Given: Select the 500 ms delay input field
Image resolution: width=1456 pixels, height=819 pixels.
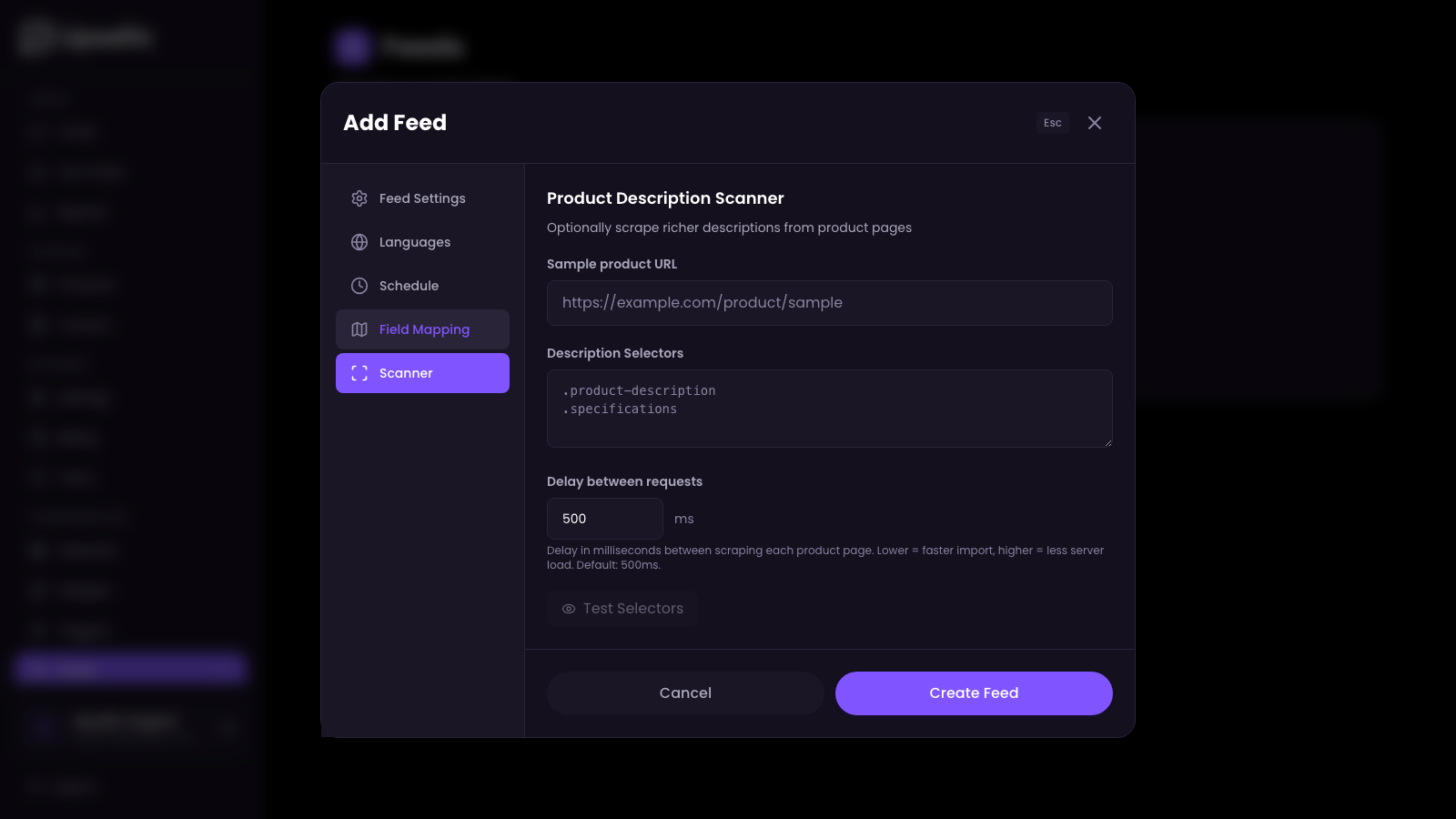Looking at the screenshot, I should point(604,518).
